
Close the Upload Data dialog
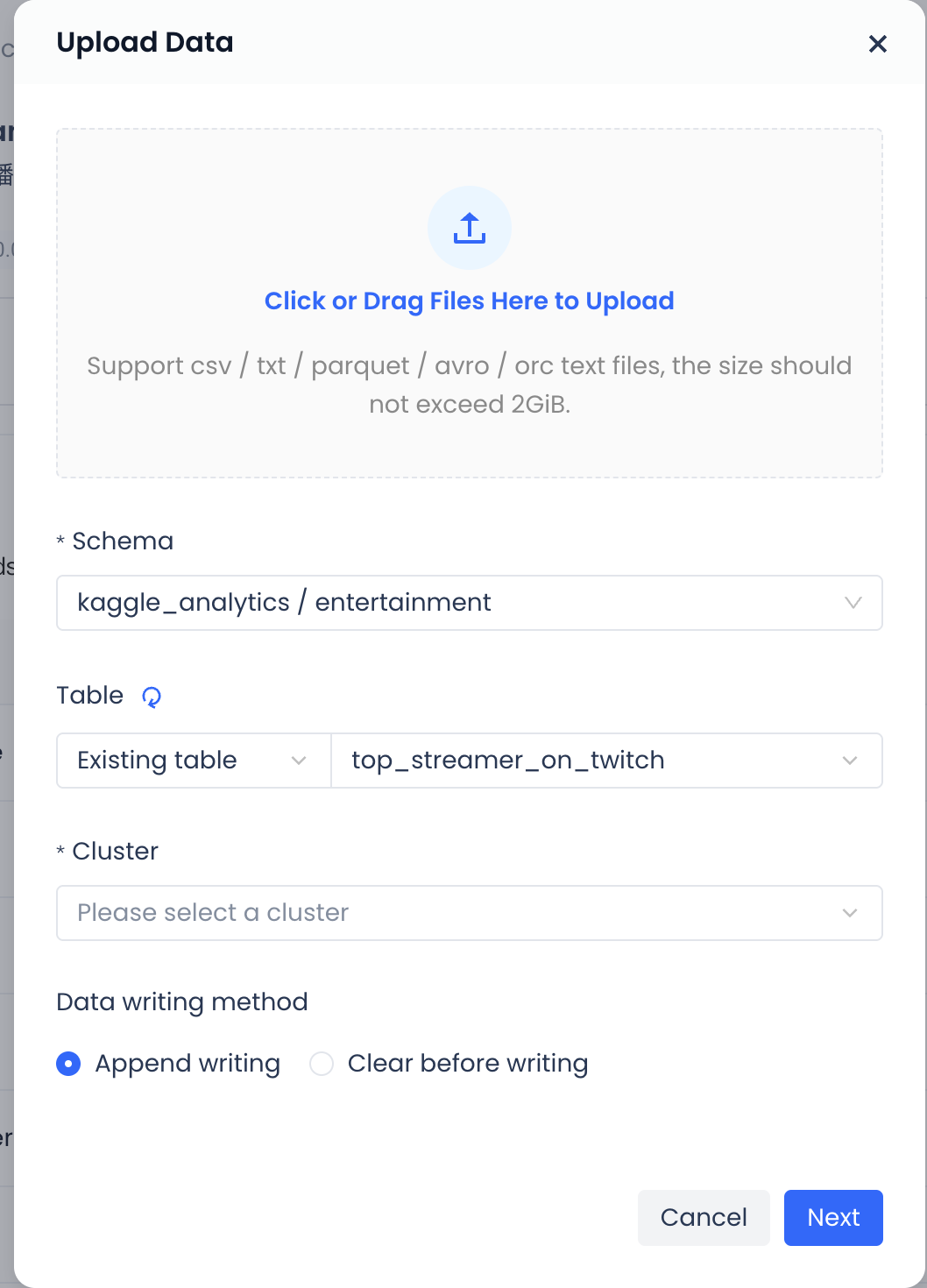[x=877, y=44]
